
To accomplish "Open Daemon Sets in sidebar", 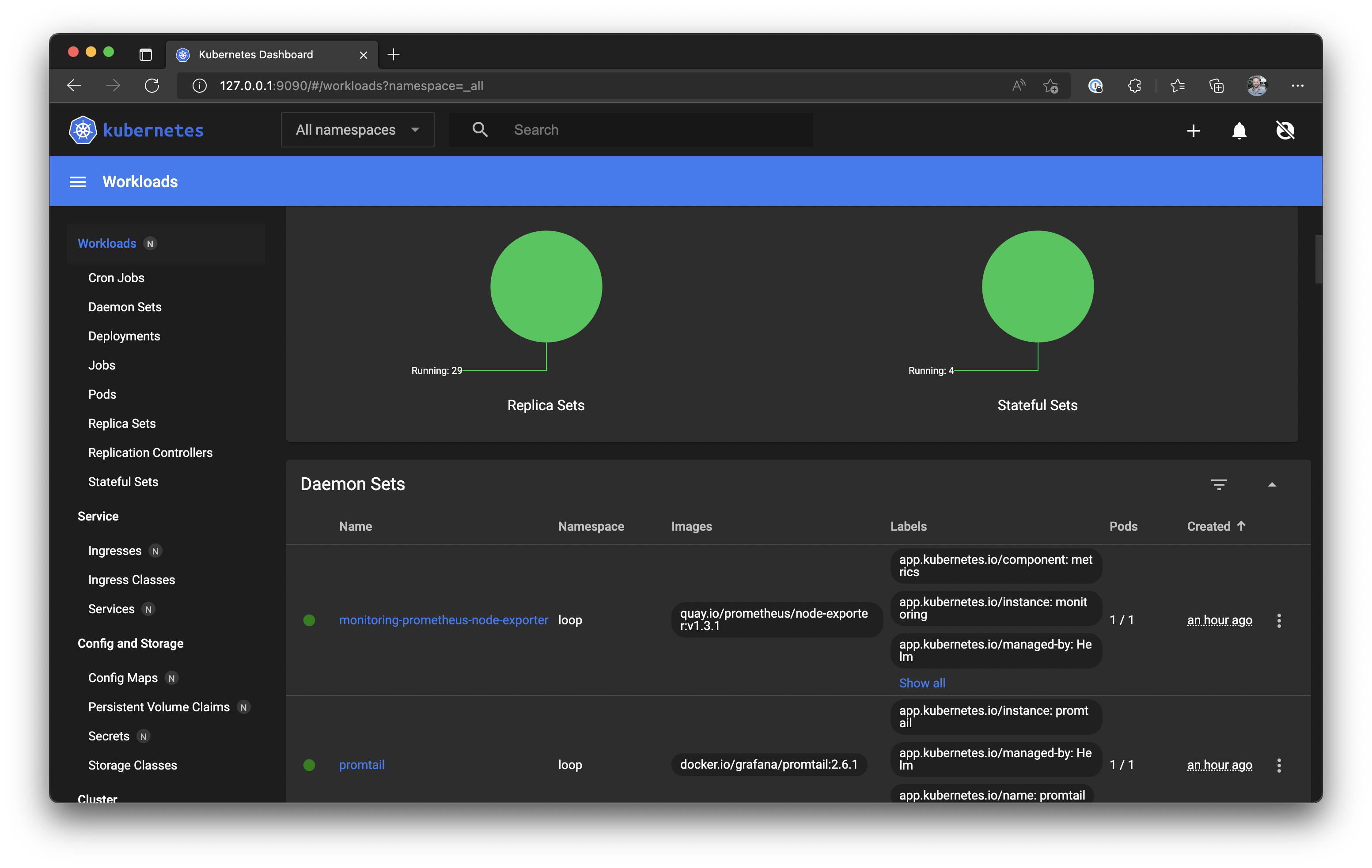I will 125,307.
